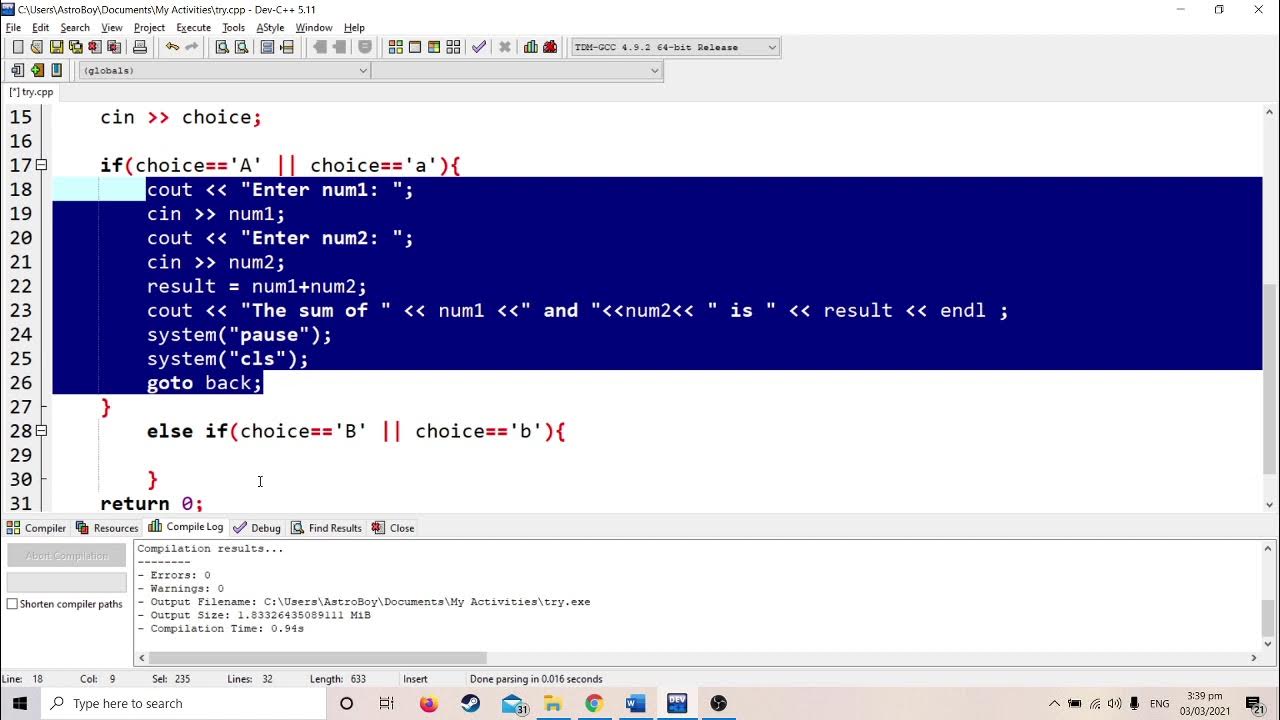Viewport: 1280px width, 720px height.
Task: Open the TDM-GCC compiler set dropdown
Action: coord(675,47)
